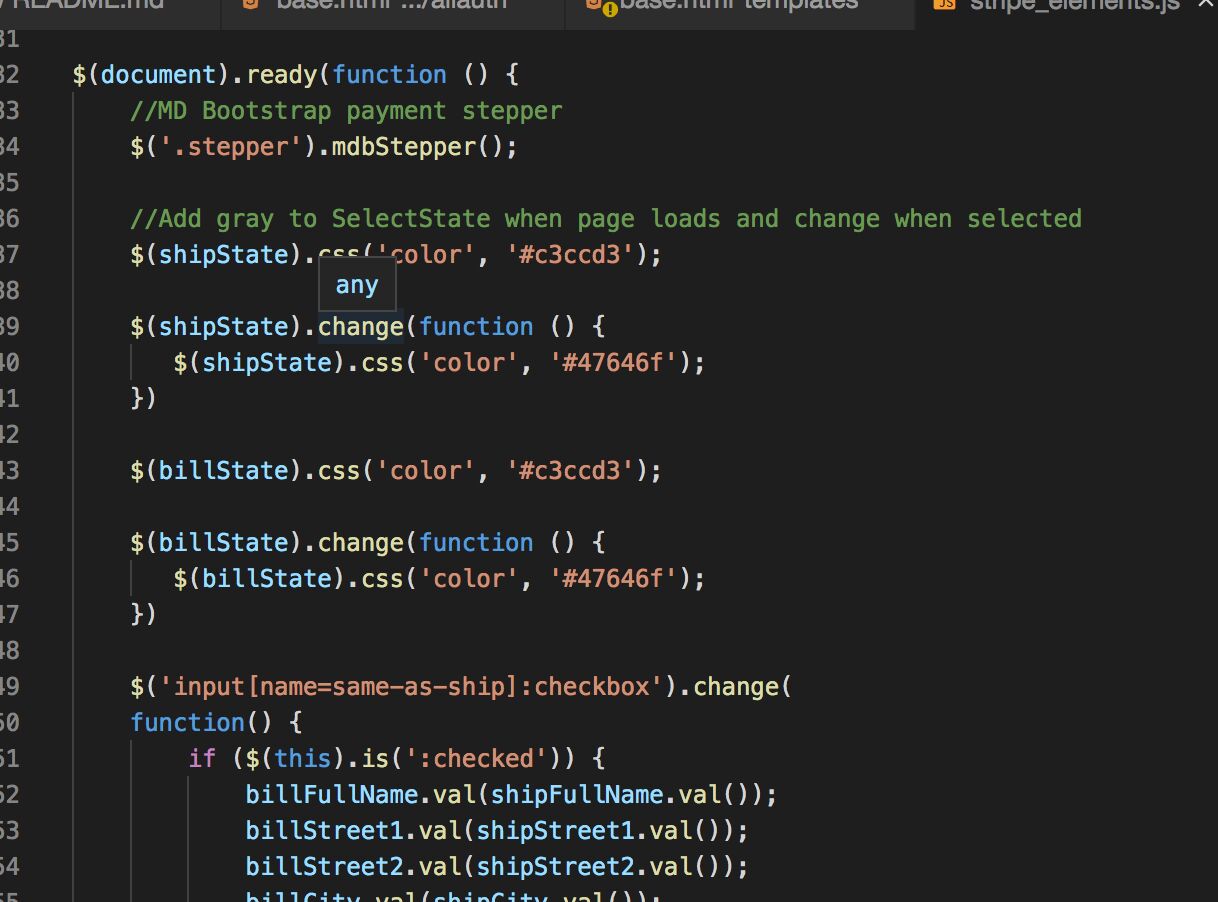
Task: Click line number 43 in the gutter
Action: 9,471
